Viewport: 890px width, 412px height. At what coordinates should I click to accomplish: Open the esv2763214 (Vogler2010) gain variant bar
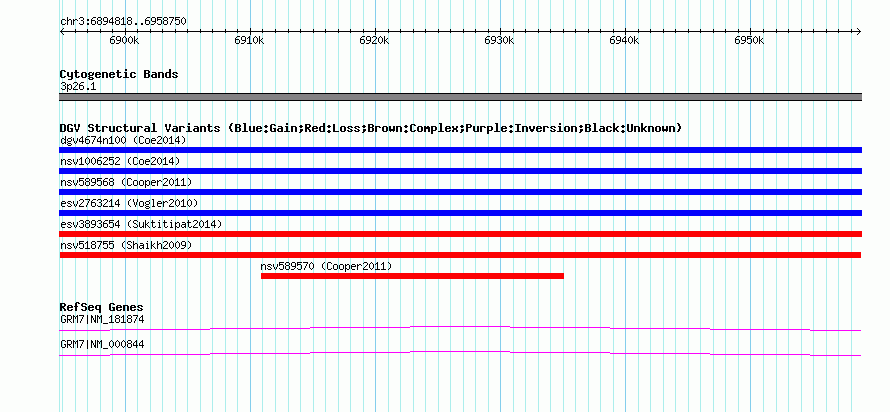click(x=460, y=213)
